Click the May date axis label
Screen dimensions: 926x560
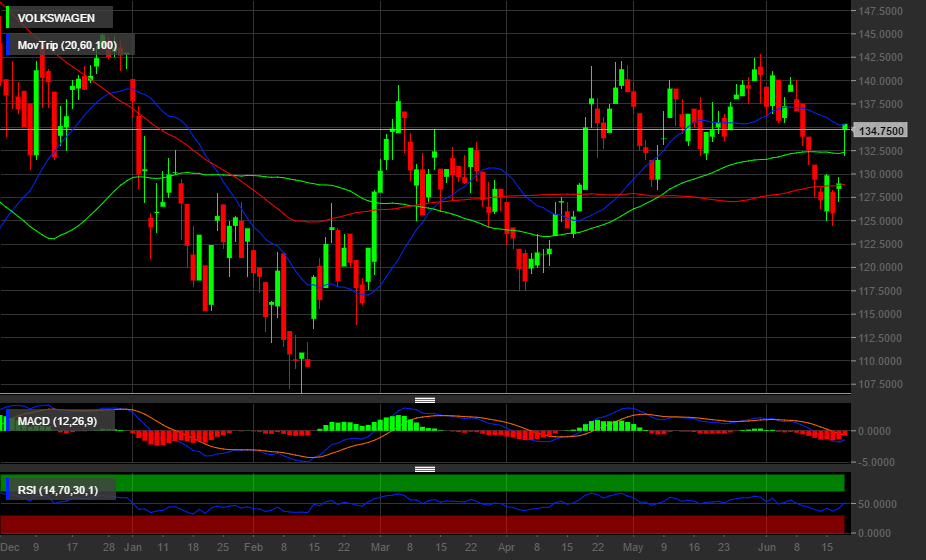(632, 548)
